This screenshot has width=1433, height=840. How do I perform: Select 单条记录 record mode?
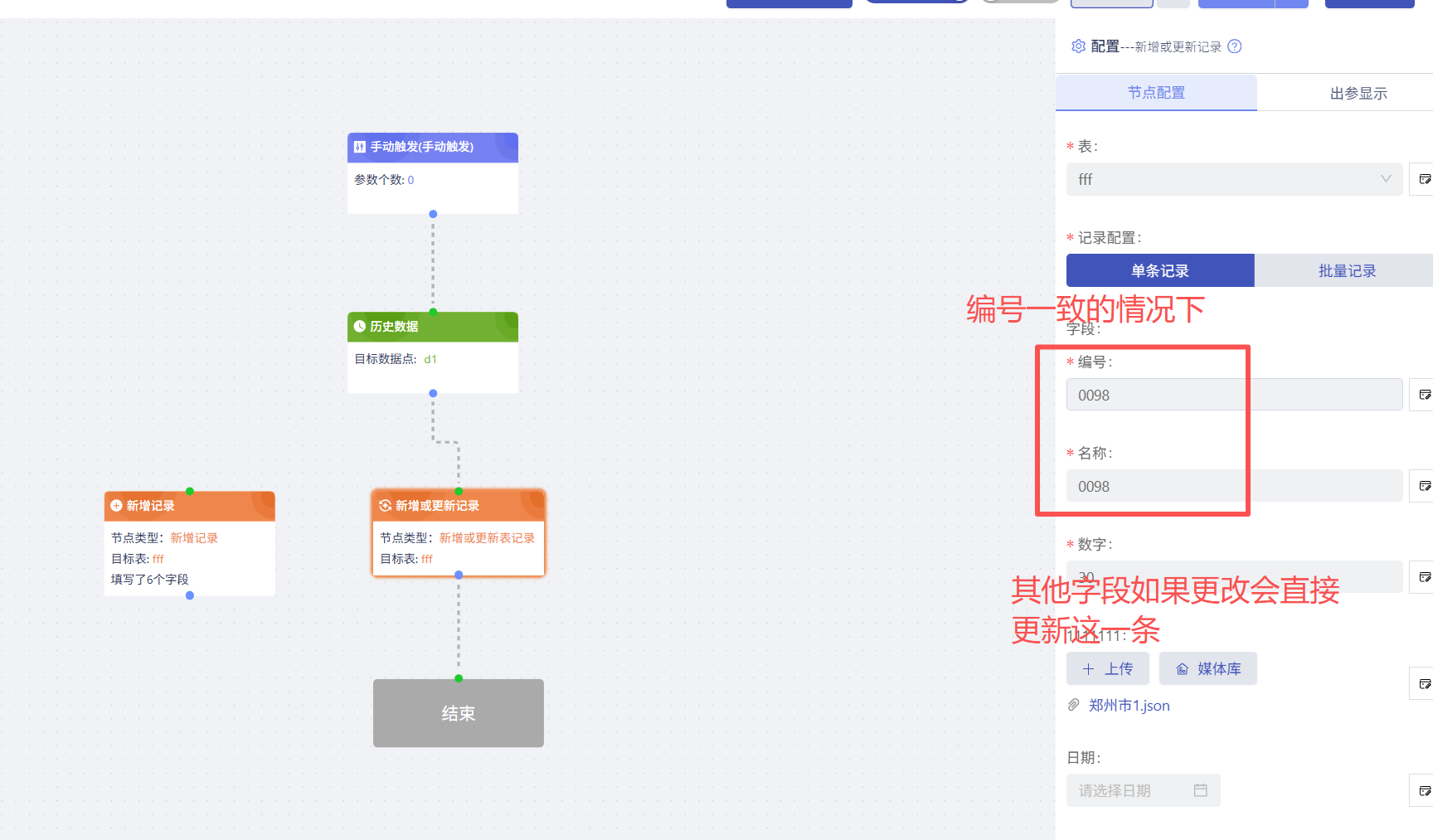(1159, 271)
